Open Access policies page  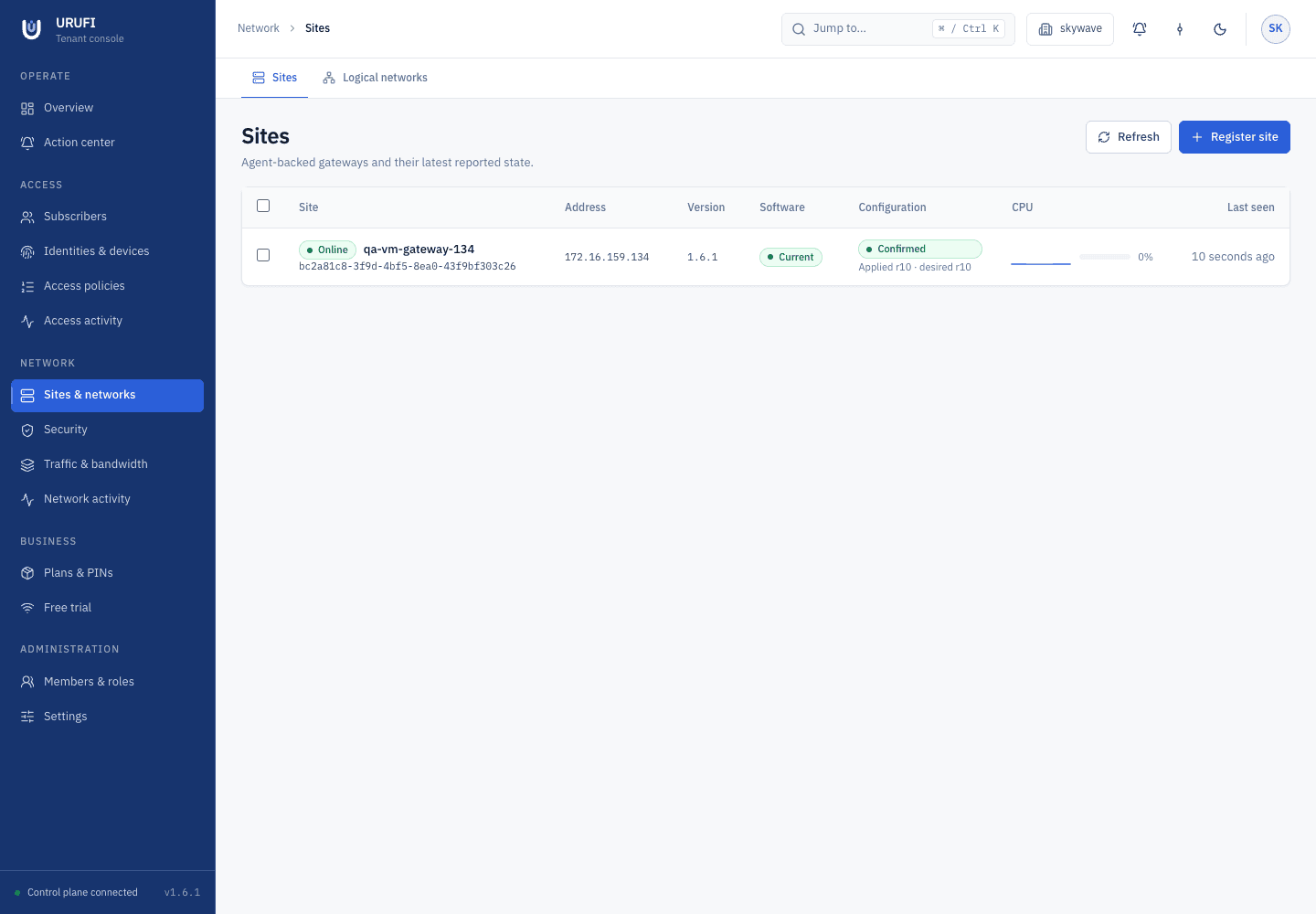pos(107,286)
